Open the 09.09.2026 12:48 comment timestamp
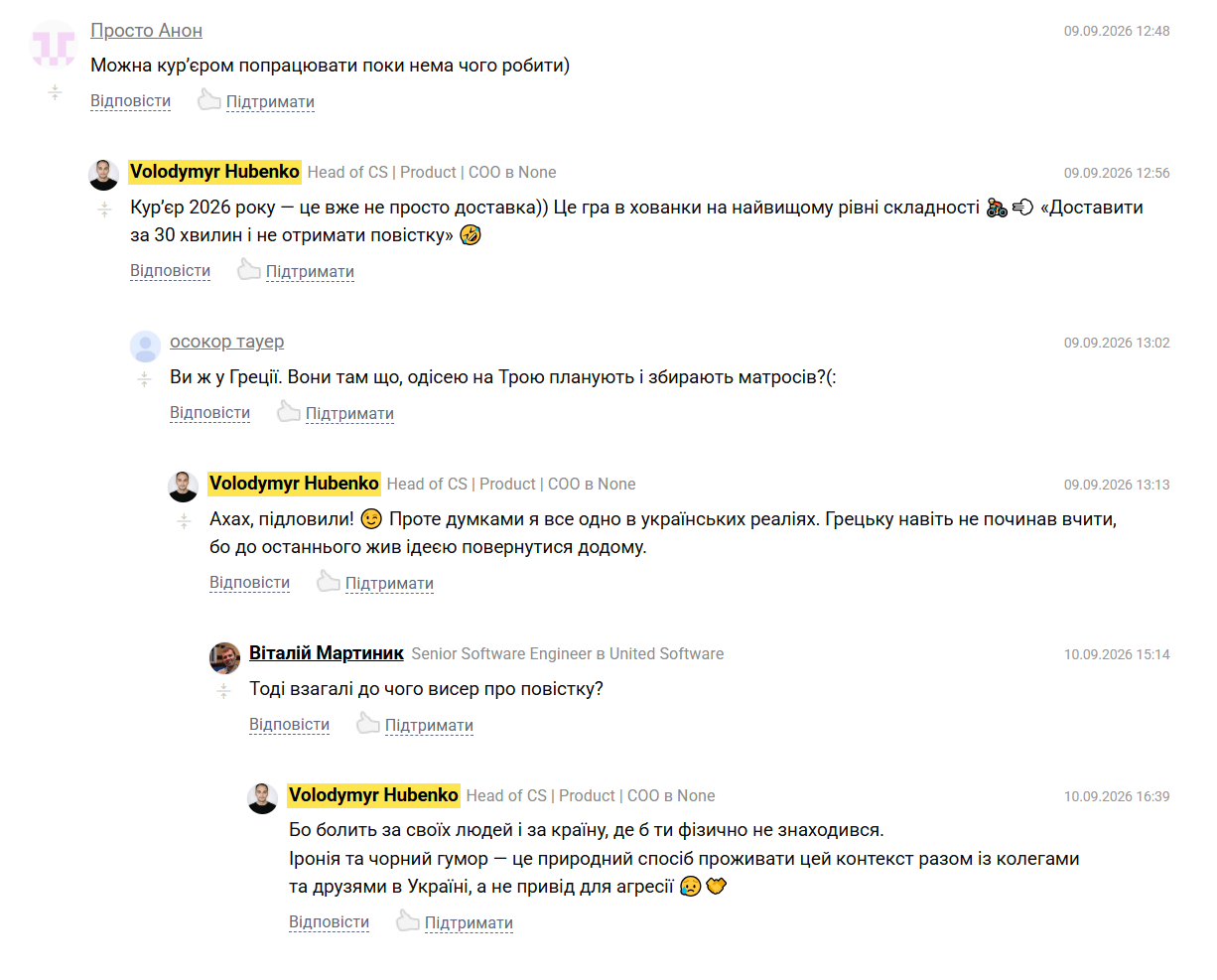 [x=1117, y=31]
